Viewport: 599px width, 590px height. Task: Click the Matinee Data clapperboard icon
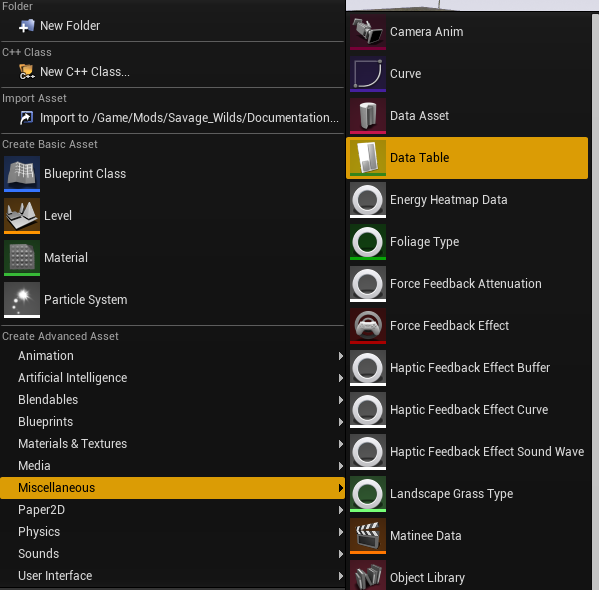(x=368, y=536)
